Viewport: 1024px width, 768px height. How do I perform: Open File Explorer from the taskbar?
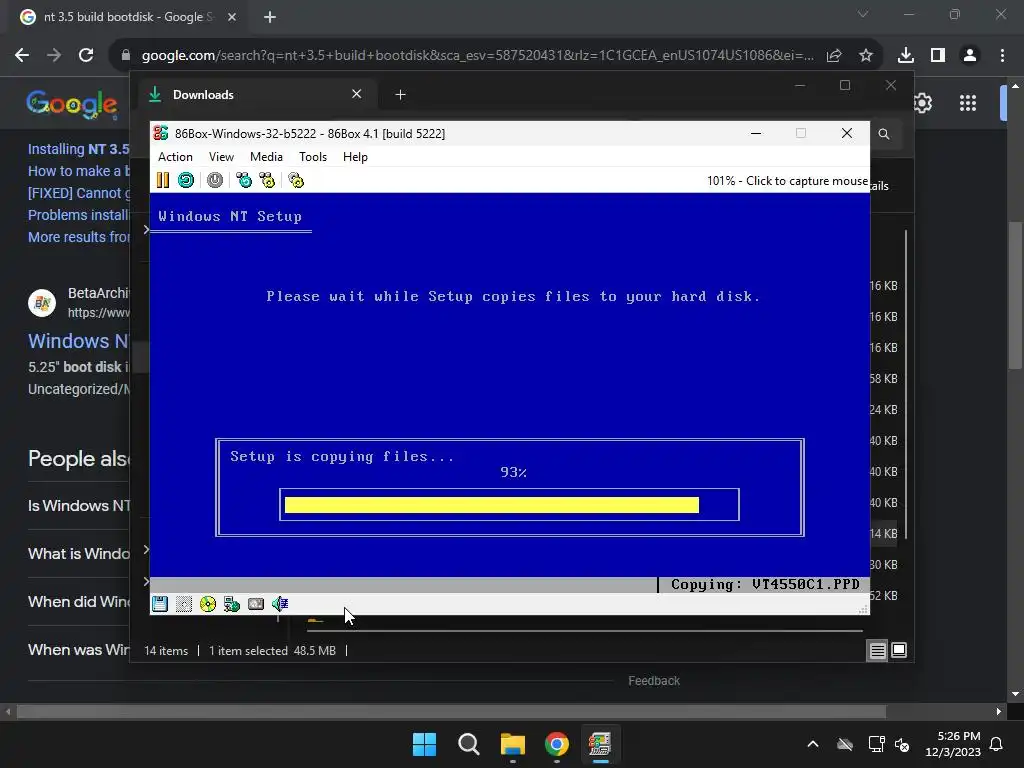click(x=513, y=744)
